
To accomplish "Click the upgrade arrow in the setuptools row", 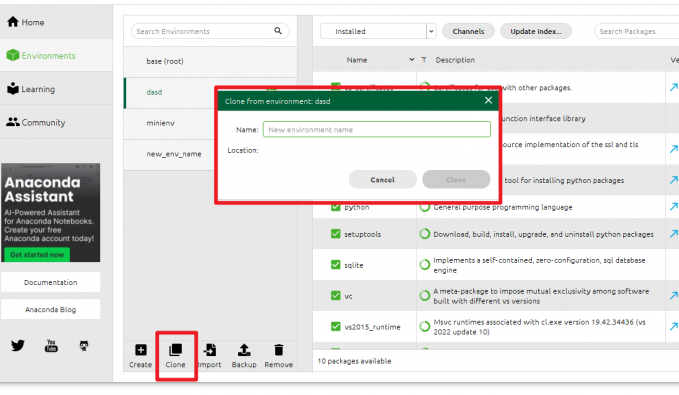I will [x=673, y=234].
